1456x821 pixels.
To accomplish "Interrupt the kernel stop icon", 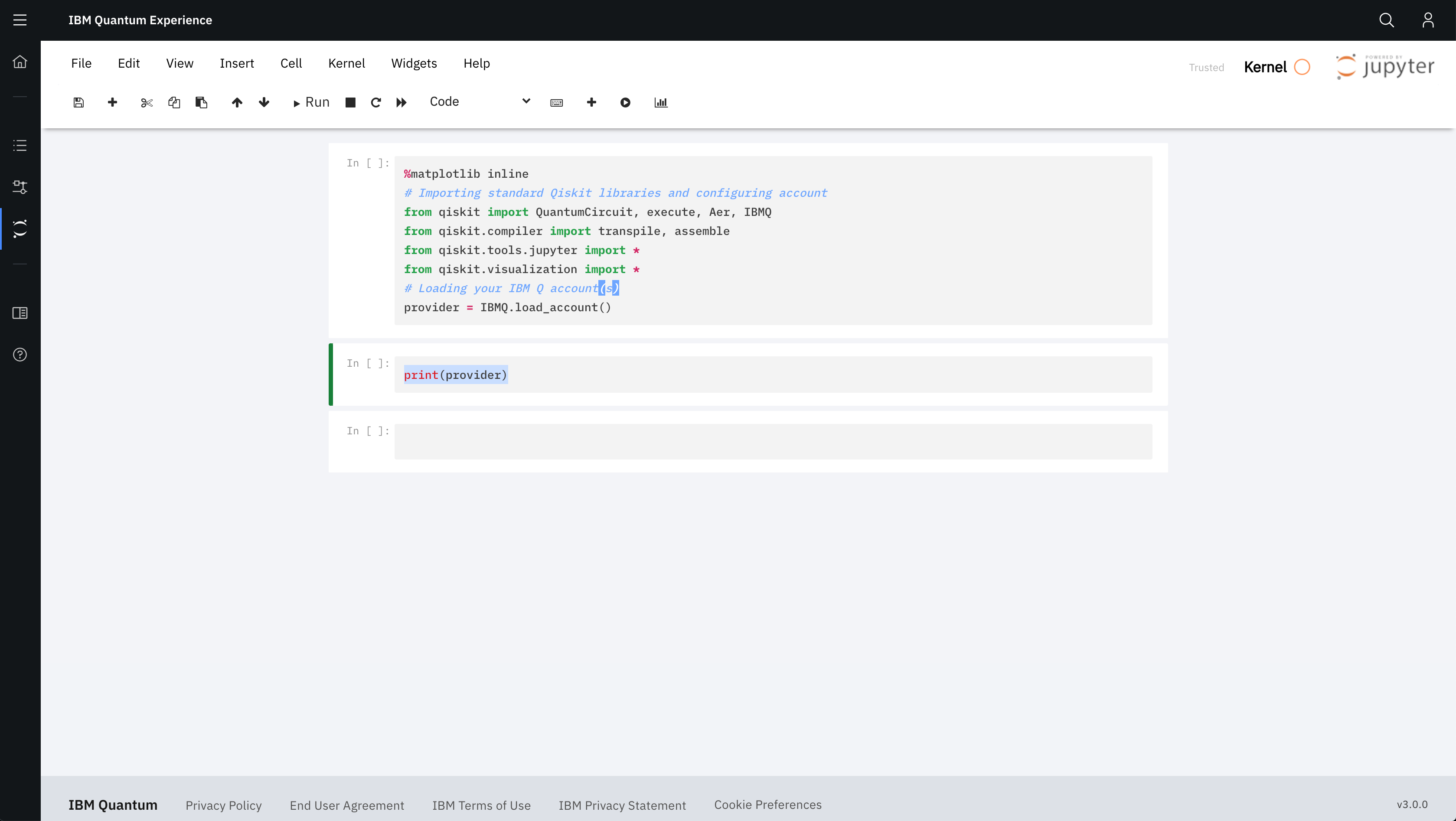I will 350,102.
